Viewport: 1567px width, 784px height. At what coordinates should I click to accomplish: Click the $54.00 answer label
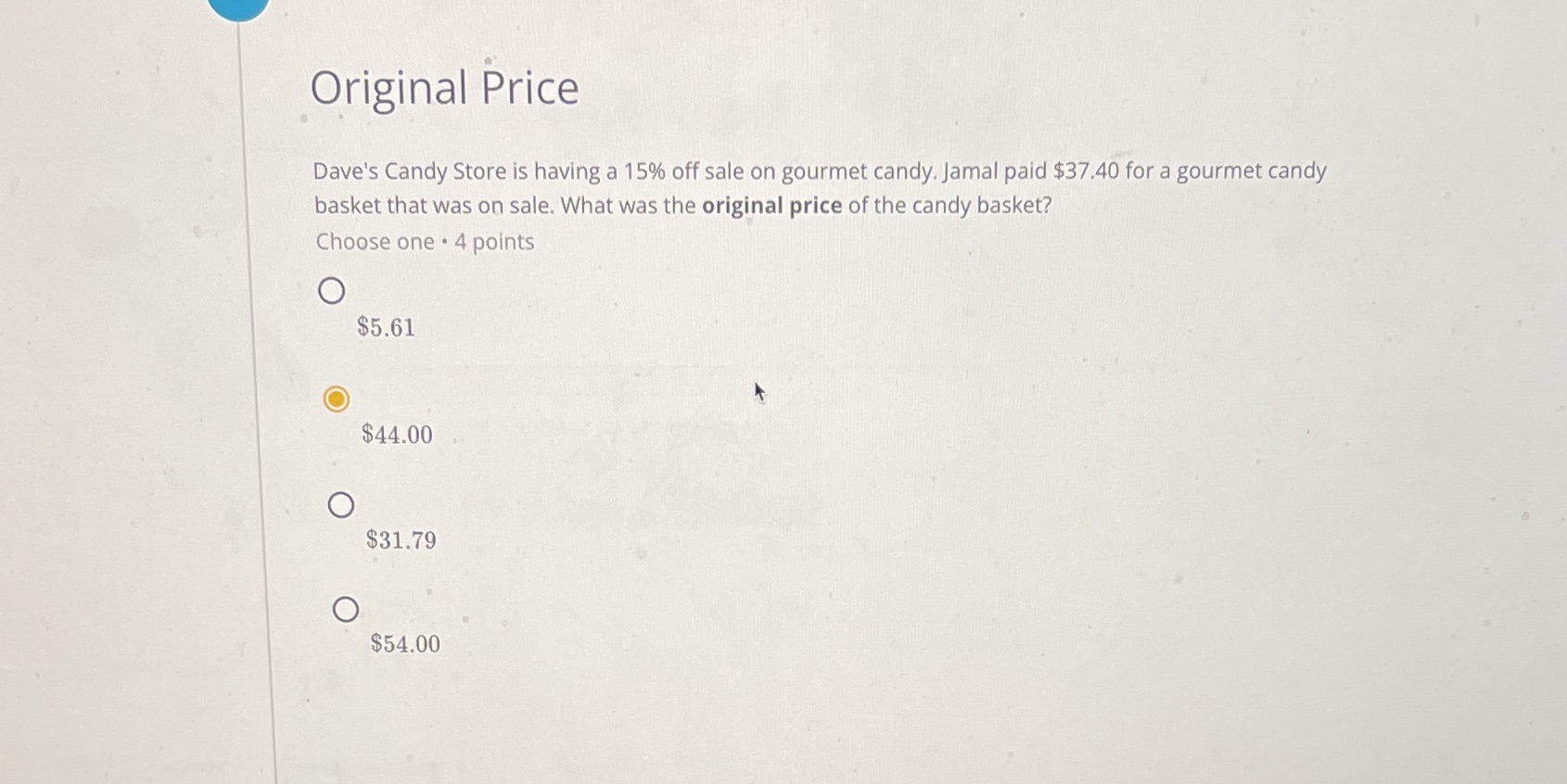pos(405,644)
